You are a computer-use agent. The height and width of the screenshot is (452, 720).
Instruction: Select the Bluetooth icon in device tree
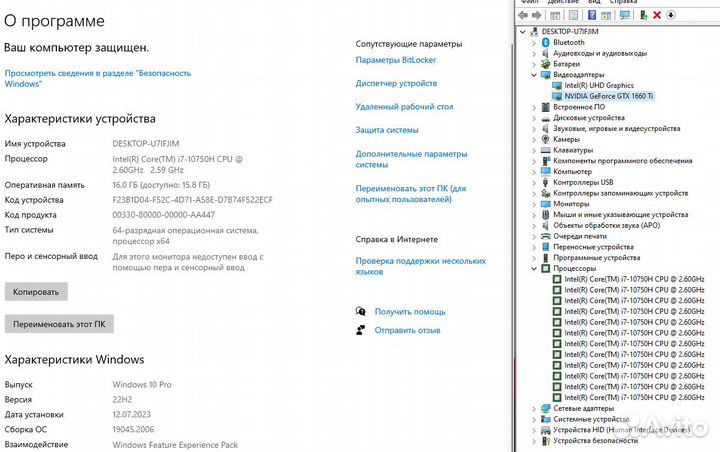tap(545, 42)
